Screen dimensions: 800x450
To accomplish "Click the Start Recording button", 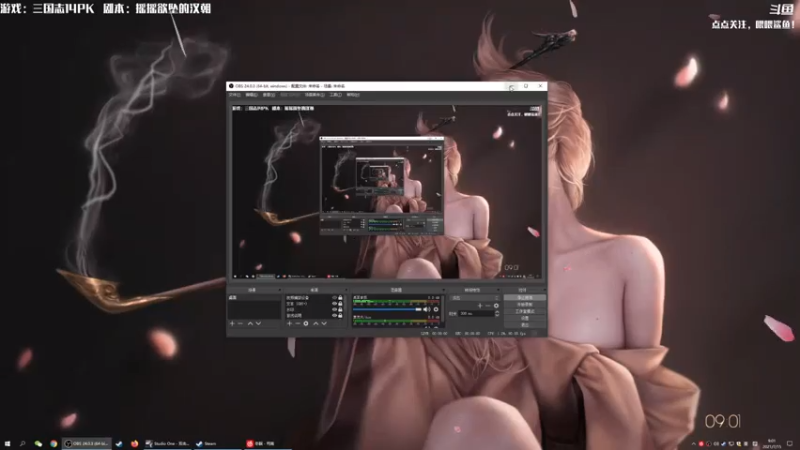I will coord(524,305).
